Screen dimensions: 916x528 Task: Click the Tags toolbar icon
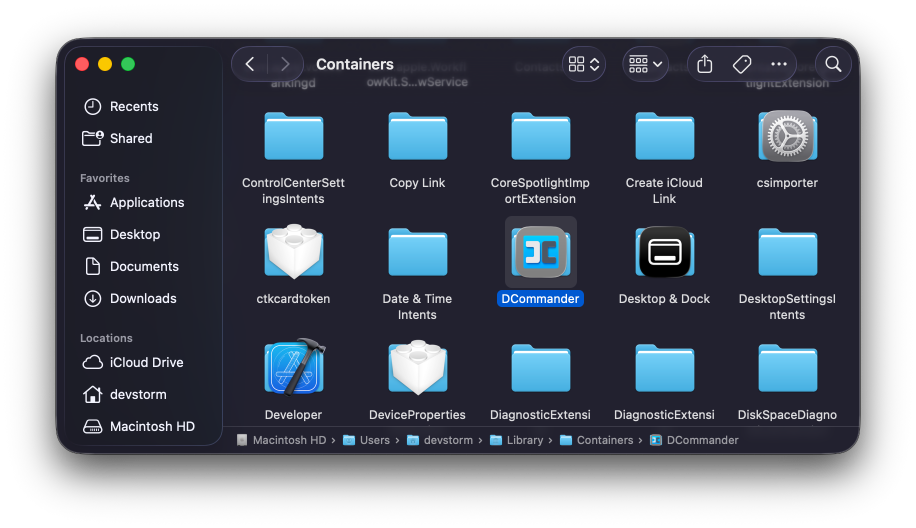pyautogui.click(x=742, y=64)
